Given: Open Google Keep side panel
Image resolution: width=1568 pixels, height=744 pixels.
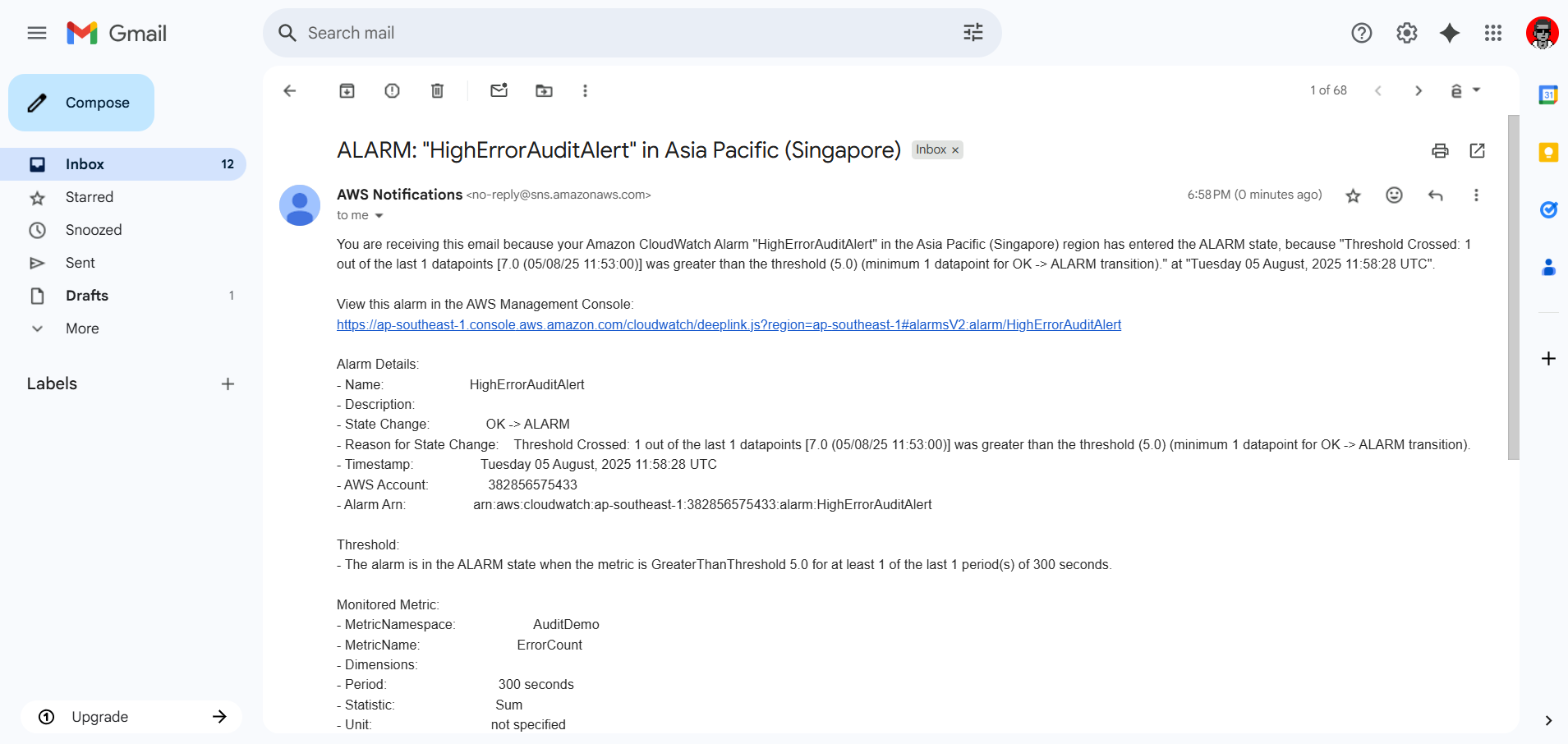Looking at the screenshot, I should click(x=1548, y=152).
